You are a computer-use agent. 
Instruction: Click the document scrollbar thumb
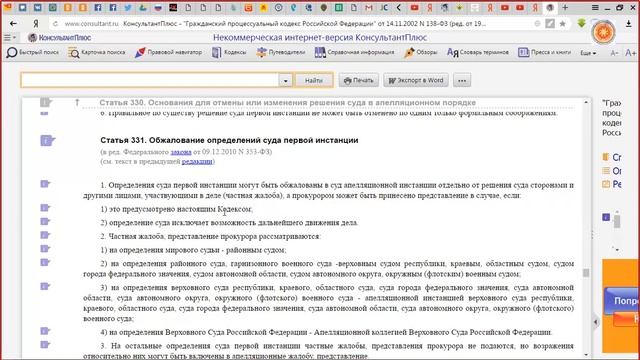(586, 273)
